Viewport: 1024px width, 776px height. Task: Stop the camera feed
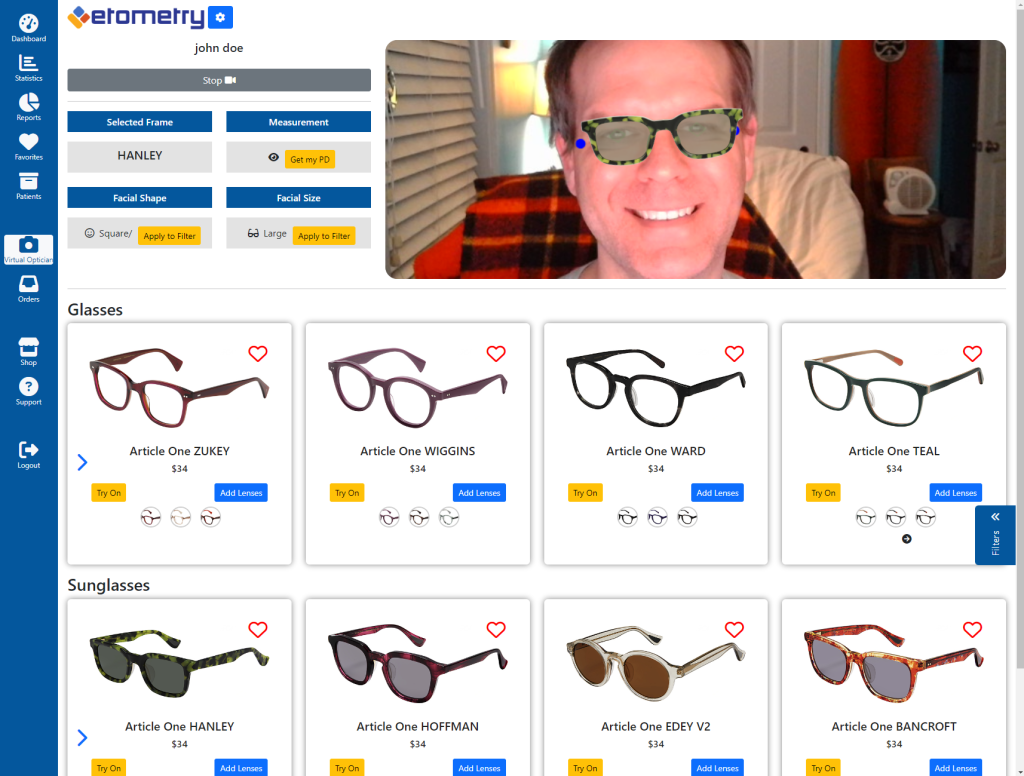click(219, 80)
